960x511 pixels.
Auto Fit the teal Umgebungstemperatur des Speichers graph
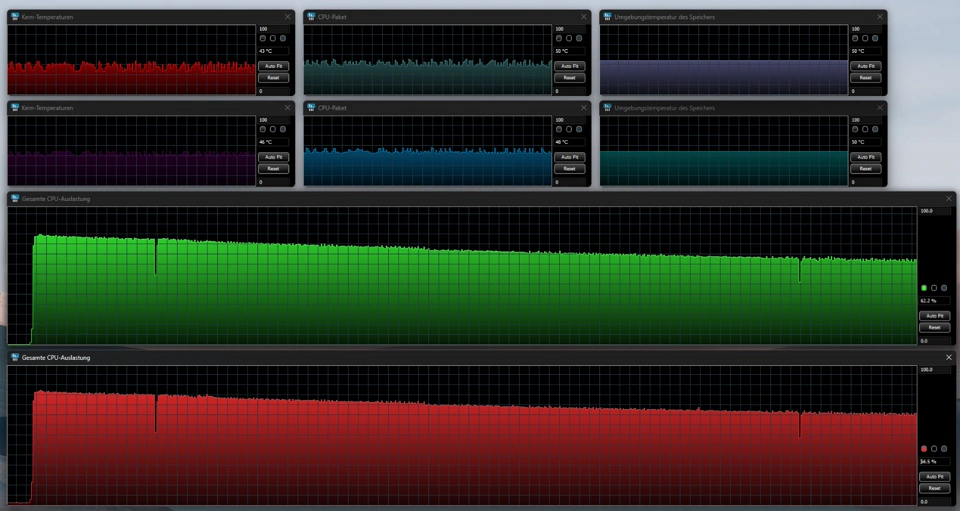point(866,157)
